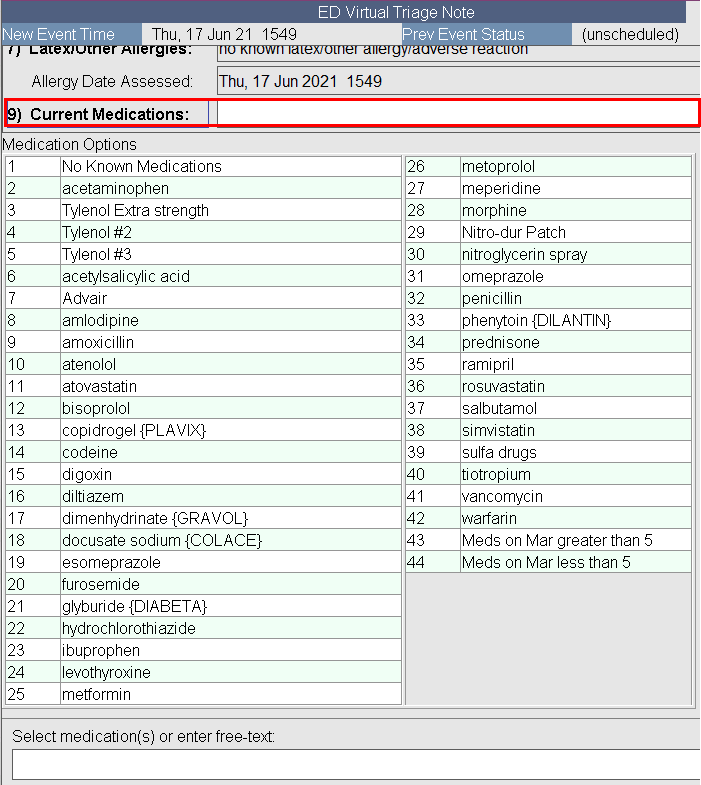Select 'penicillin' option
Image resolution: width=701 pixels, height=785 pixels.
[x=549, y=298]
